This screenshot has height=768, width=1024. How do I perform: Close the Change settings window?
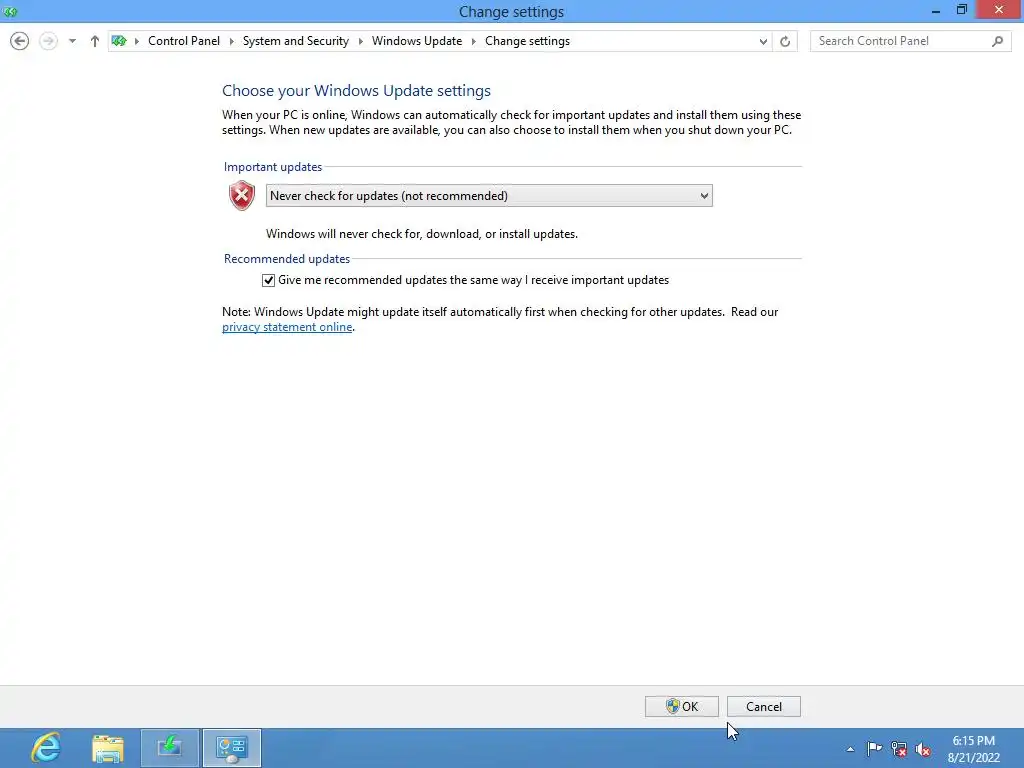coord(999,10)
